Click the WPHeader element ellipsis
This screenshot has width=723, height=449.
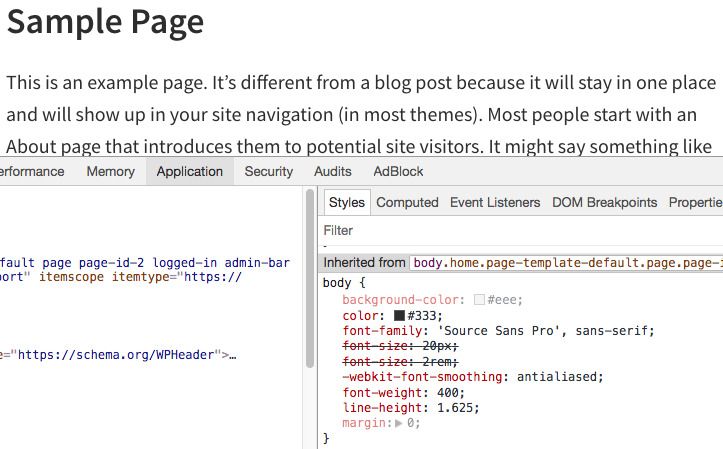[x=232, y=355]
